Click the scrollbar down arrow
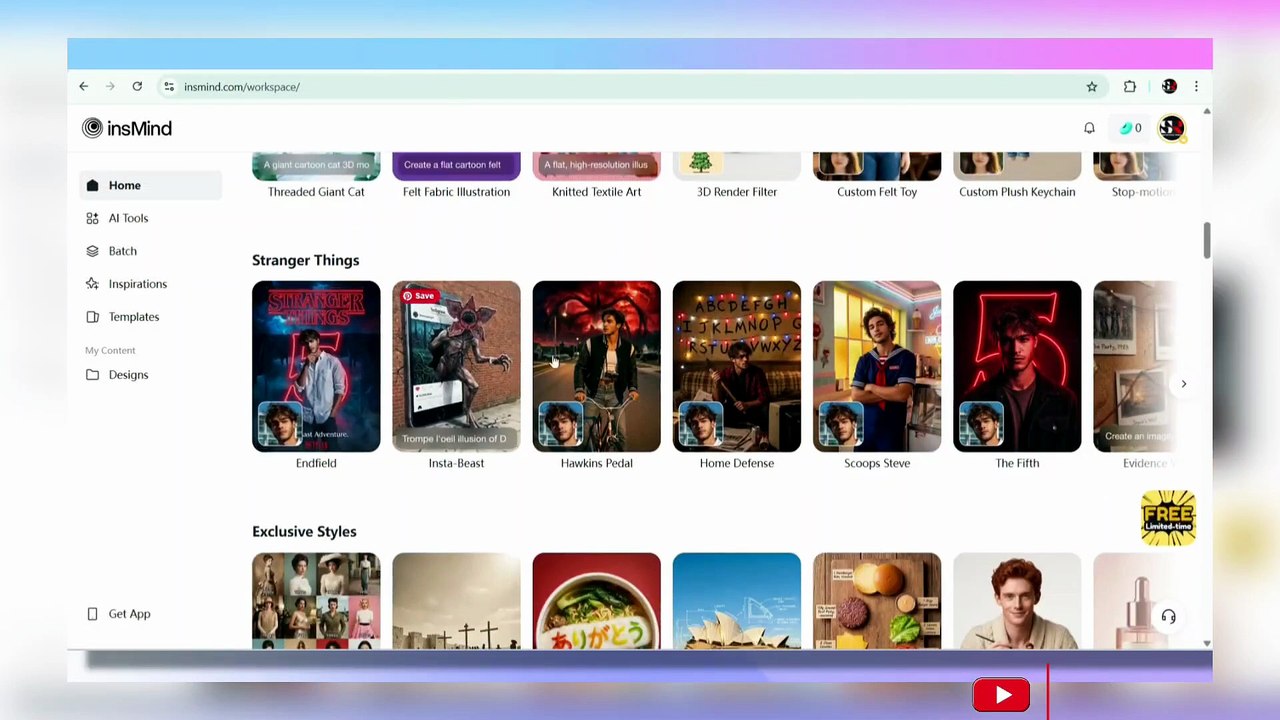The image size is (1280, 720). point(1207,643)
